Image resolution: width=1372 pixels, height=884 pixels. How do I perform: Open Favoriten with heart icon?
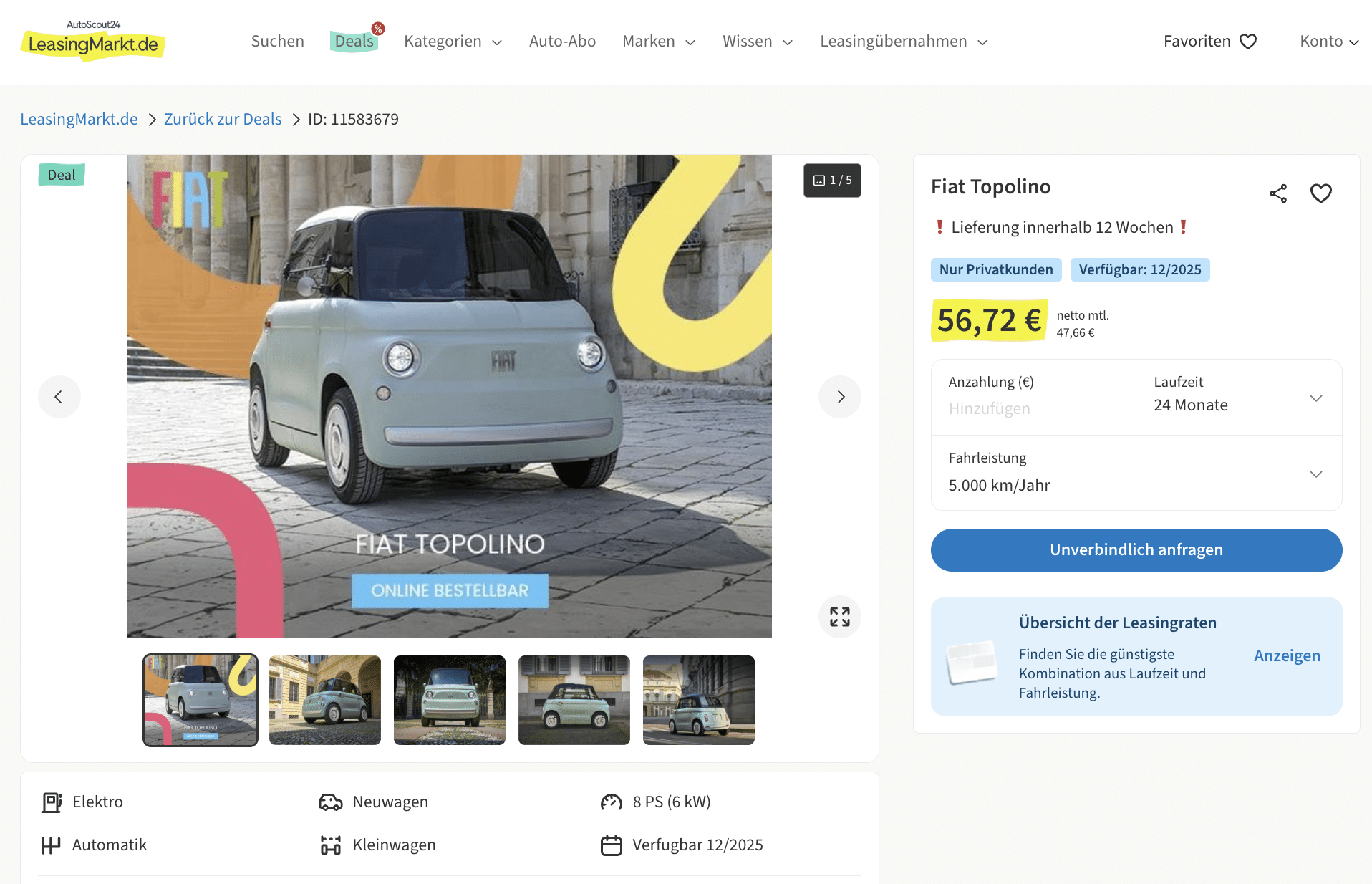point(1210,42)
